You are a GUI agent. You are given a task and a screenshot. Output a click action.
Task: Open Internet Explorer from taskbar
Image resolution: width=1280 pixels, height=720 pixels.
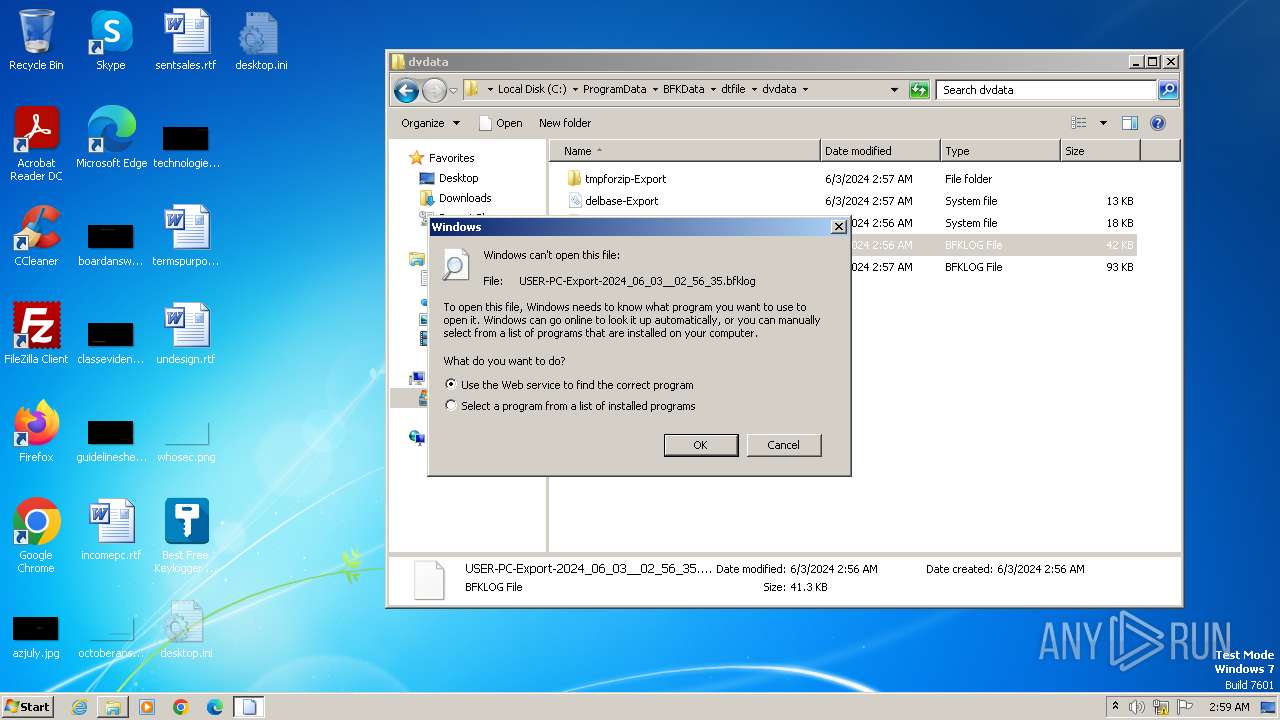pyautogui.click(x=79, y=707)
